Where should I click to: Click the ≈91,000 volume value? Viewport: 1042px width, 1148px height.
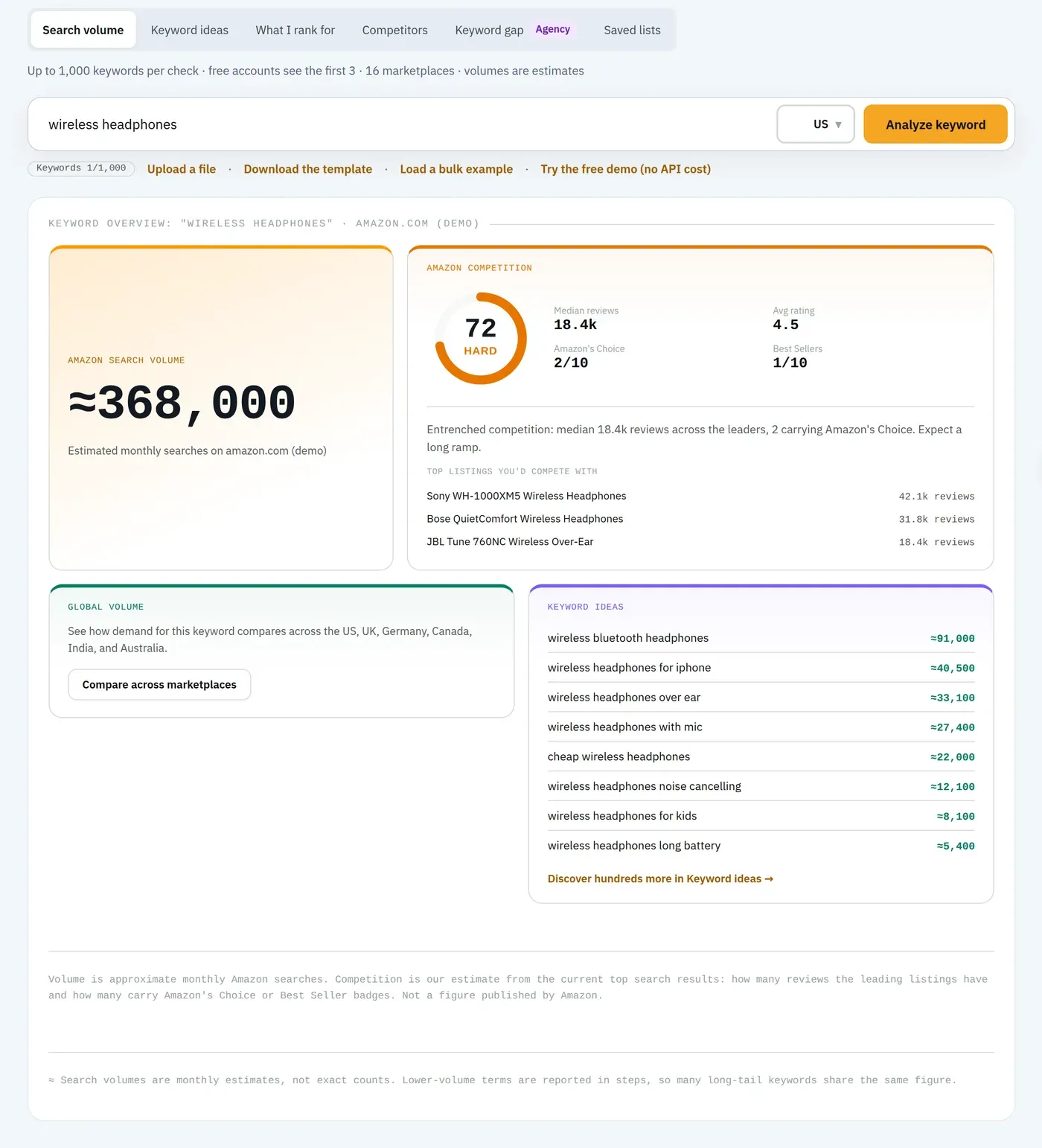tap(953, 639)
